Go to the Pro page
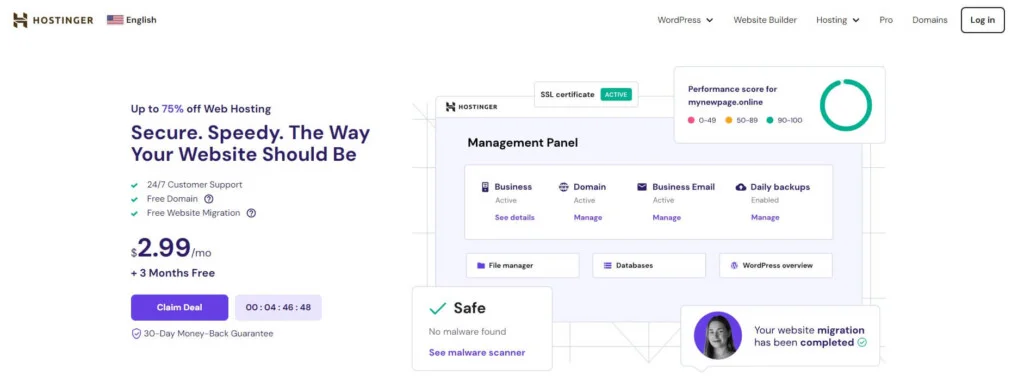 pos(886,20)
